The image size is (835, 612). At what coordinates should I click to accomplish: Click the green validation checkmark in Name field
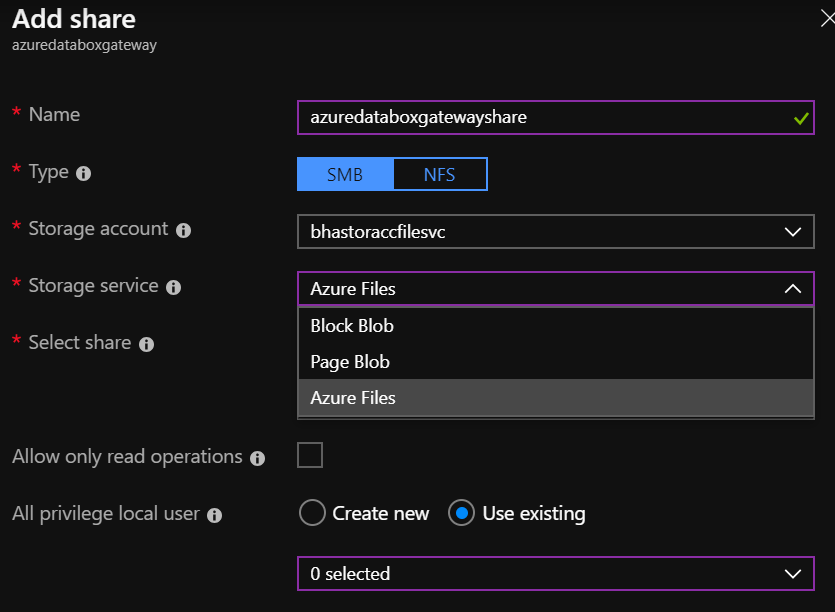pyautogui.click(x=800, y=118)
